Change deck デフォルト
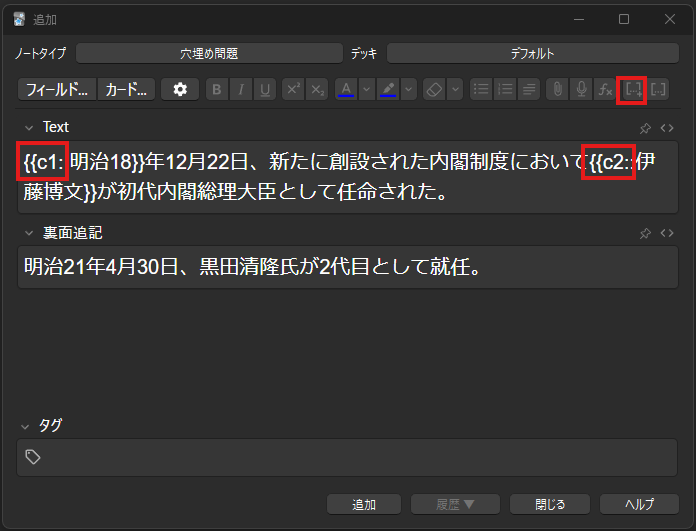This screenshot has width=696, height=531. point(533,53)
